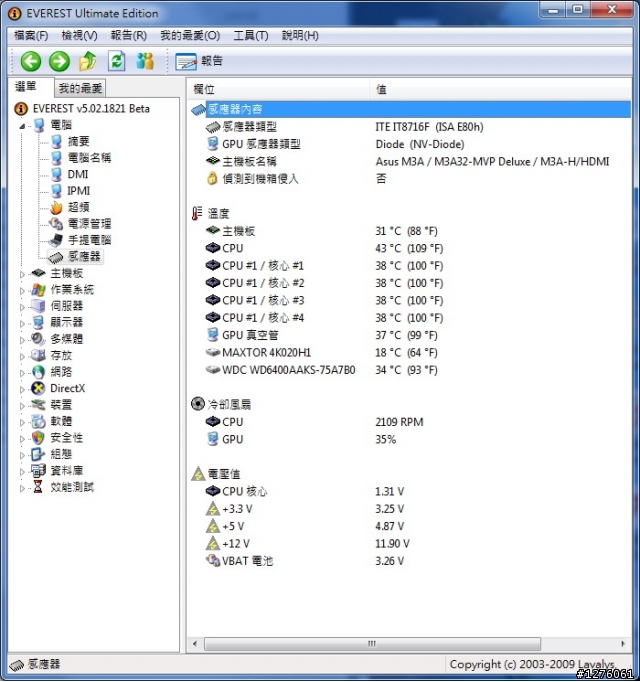Image resolution: width=640 pixels, height=682 pixels.
Task: Expand the 網路 tree node
Action: click(x=22, y=373)
